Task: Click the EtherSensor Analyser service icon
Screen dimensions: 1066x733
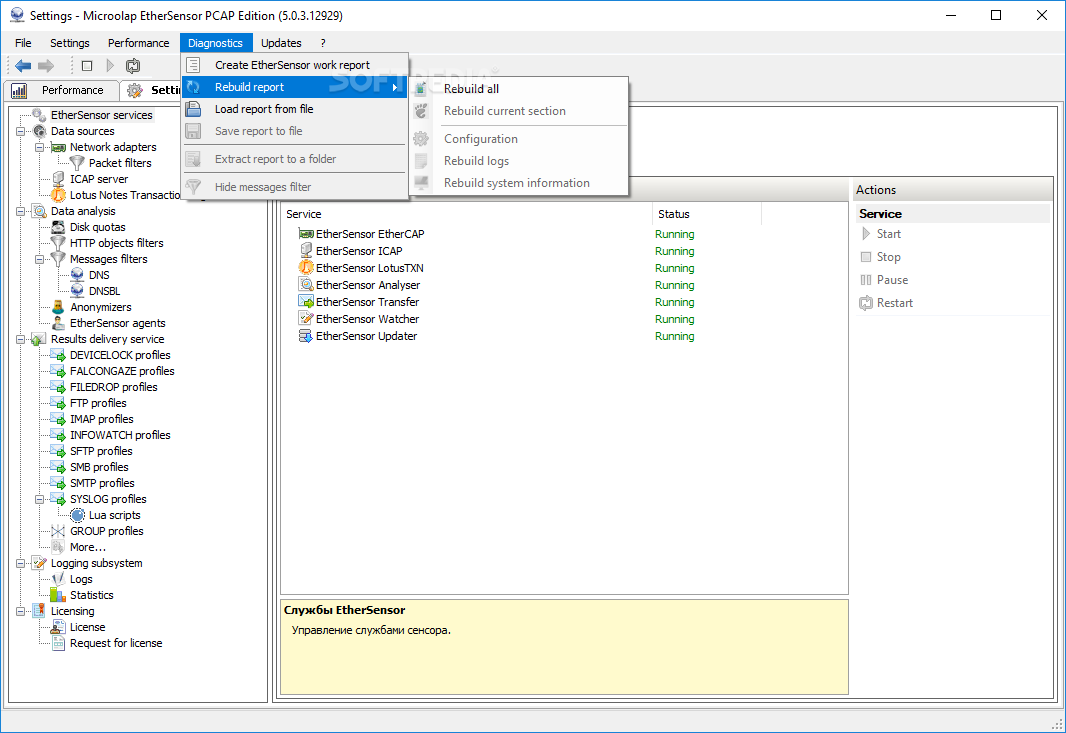Action: point(306,285)
